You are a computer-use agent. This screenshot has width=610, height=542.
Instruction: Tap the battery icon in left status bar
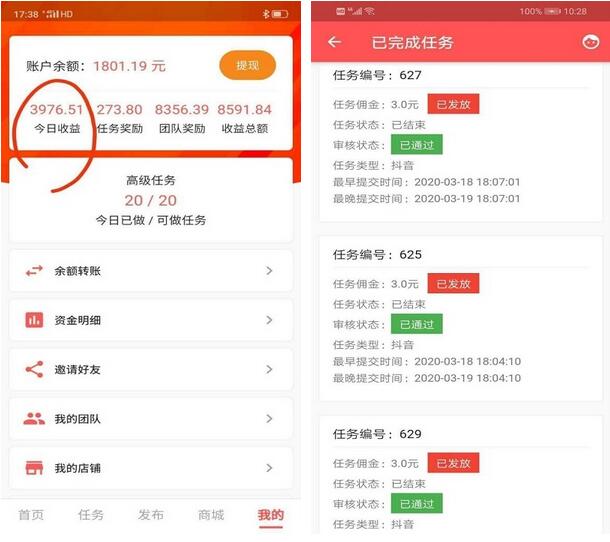point(280,14)
